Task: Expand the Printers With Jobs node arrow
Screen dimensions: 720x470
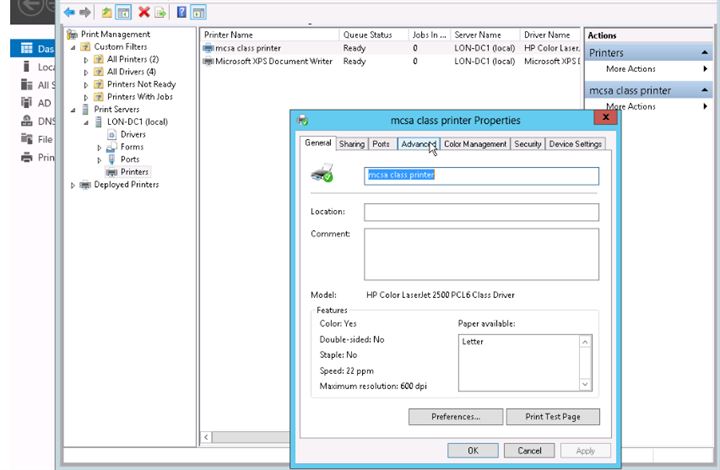Action: (x=86, y=97)
